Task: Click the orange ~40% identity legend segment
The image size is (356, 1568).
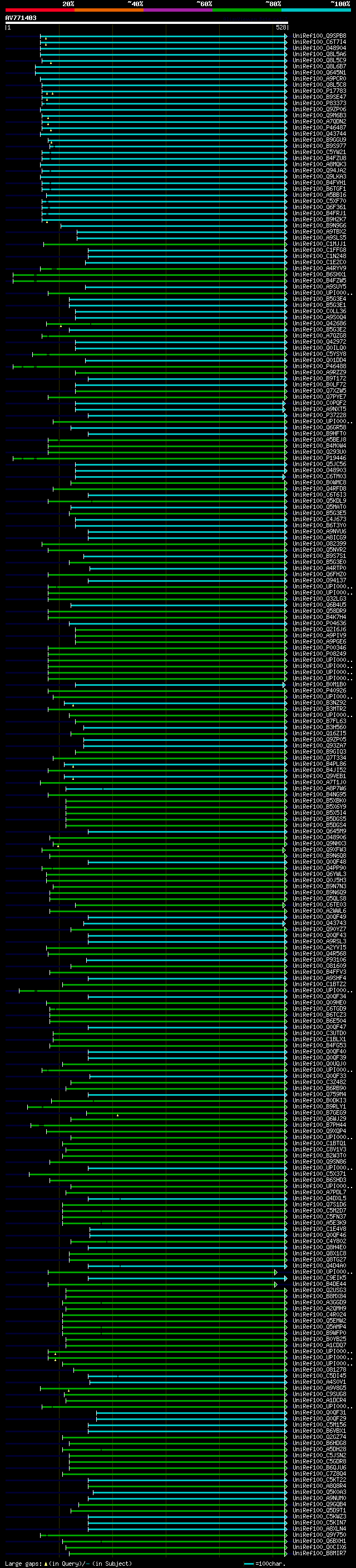Action: 109,10
